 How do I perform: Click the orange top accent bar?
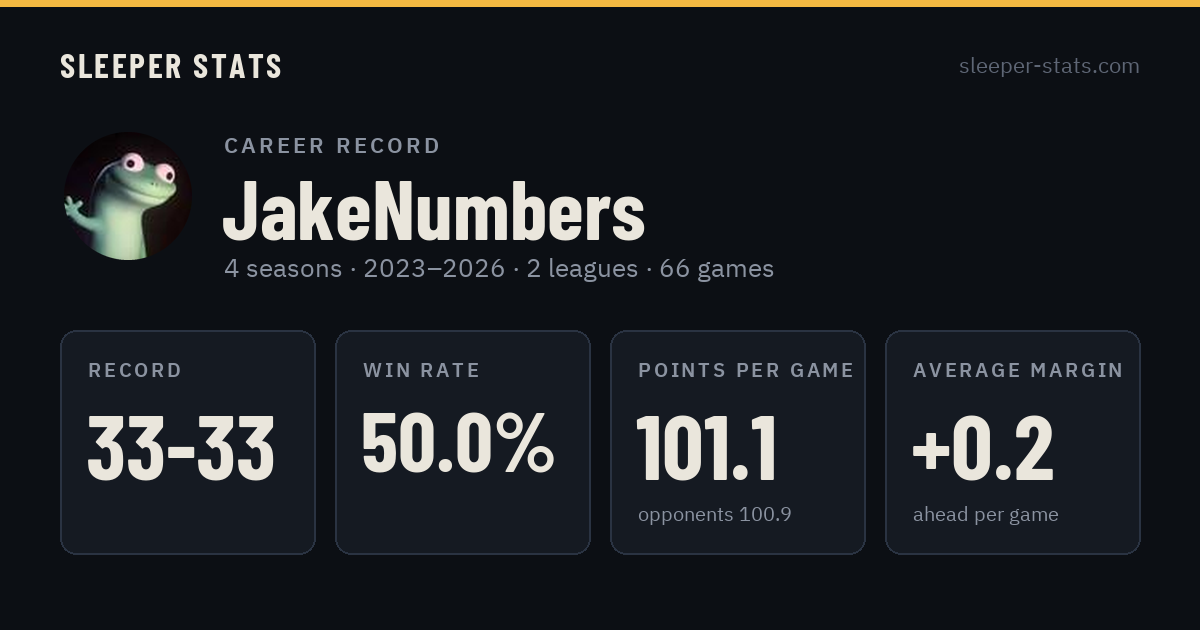point(600,3)
